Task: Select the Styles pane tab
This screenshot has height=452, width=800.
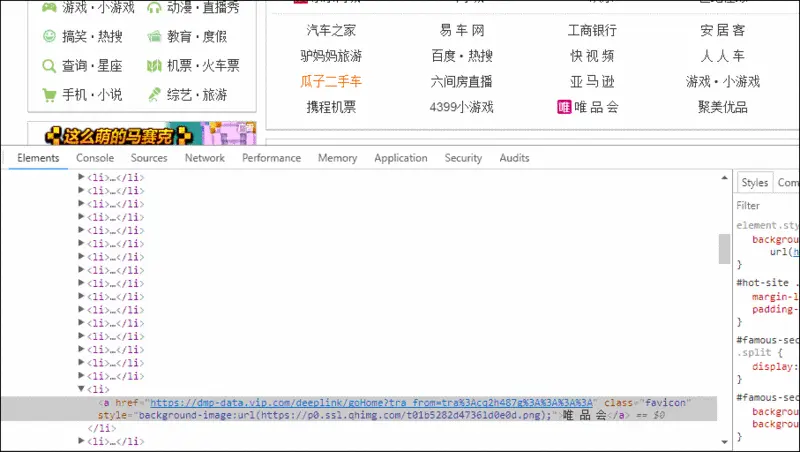Action: point(755,183)
